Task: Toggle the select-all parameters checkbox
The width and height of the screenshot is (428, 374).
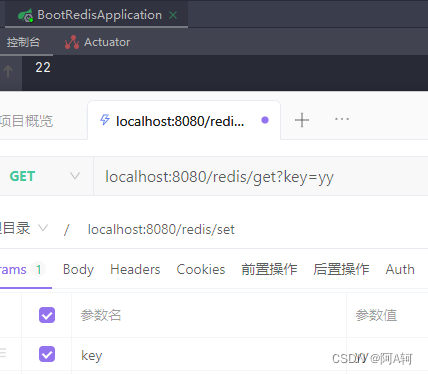Action: [x=47, y=315]
